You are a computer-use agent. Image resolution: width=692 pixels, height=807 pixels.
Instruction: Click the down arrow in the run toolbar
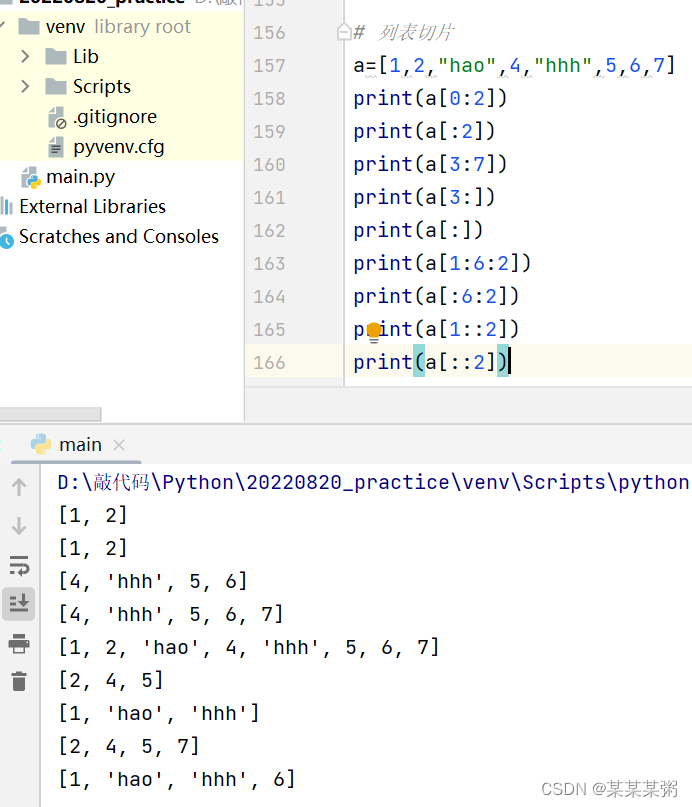[19, 526]
